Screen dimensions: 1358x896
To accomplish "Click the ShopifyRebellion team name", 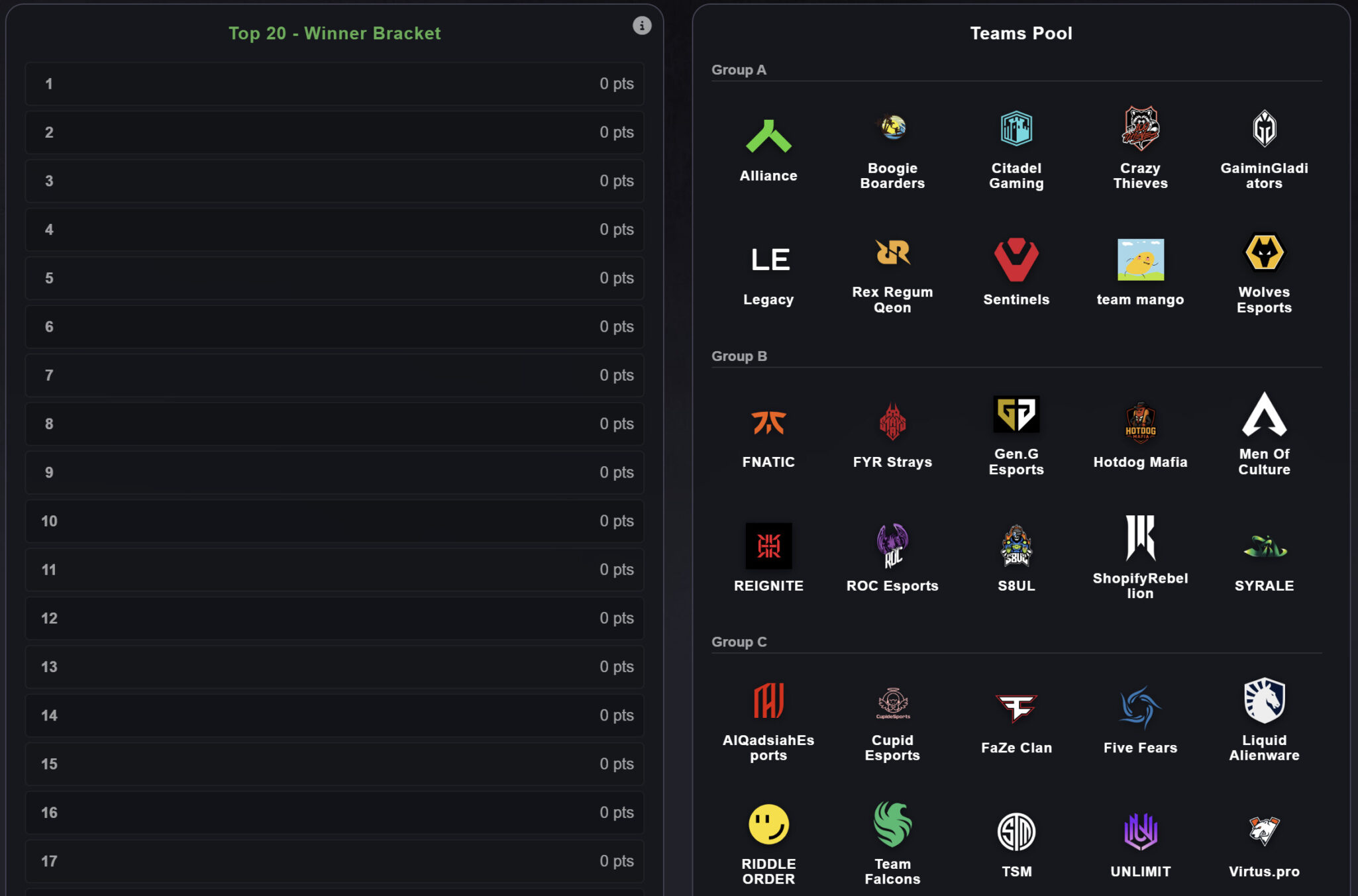I will tap(1140, 585).
